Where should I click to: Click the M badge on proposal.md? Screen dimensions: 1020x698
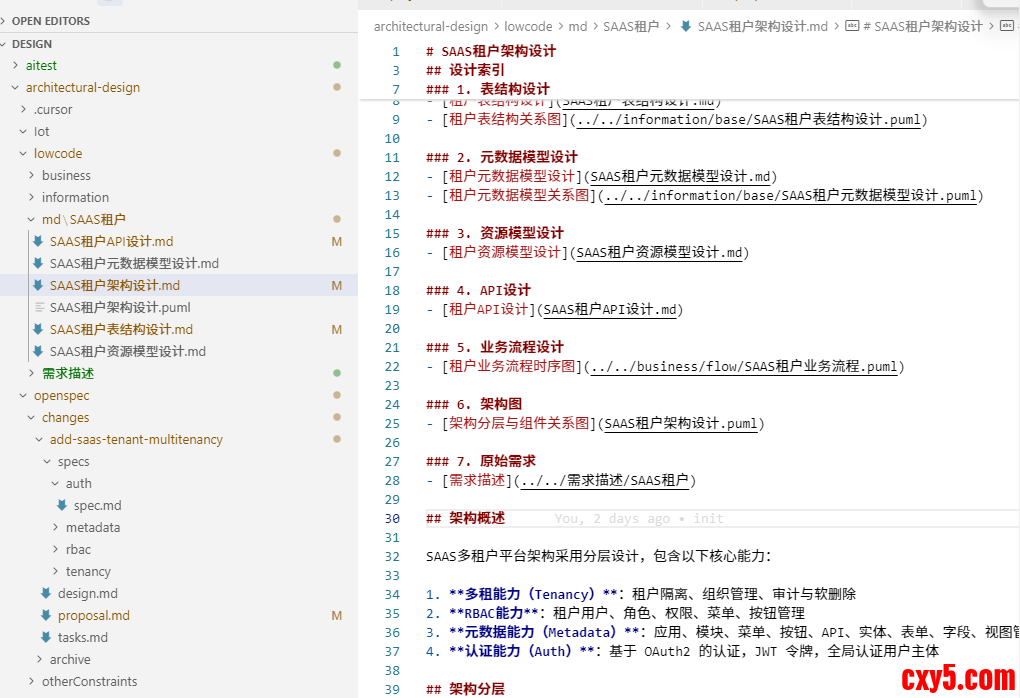(337, 616)
